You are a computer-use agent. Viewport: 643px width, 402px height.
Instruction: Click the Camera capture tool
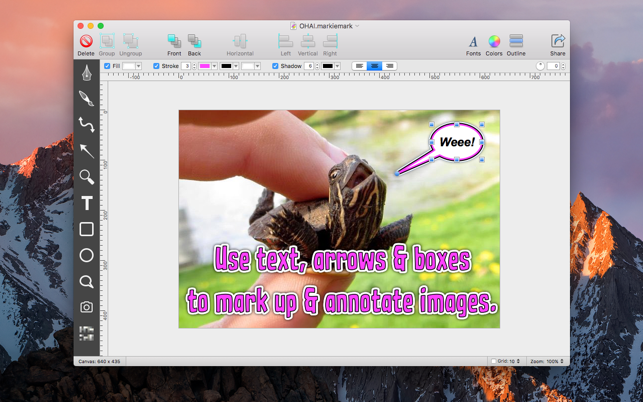coord(87,307)
